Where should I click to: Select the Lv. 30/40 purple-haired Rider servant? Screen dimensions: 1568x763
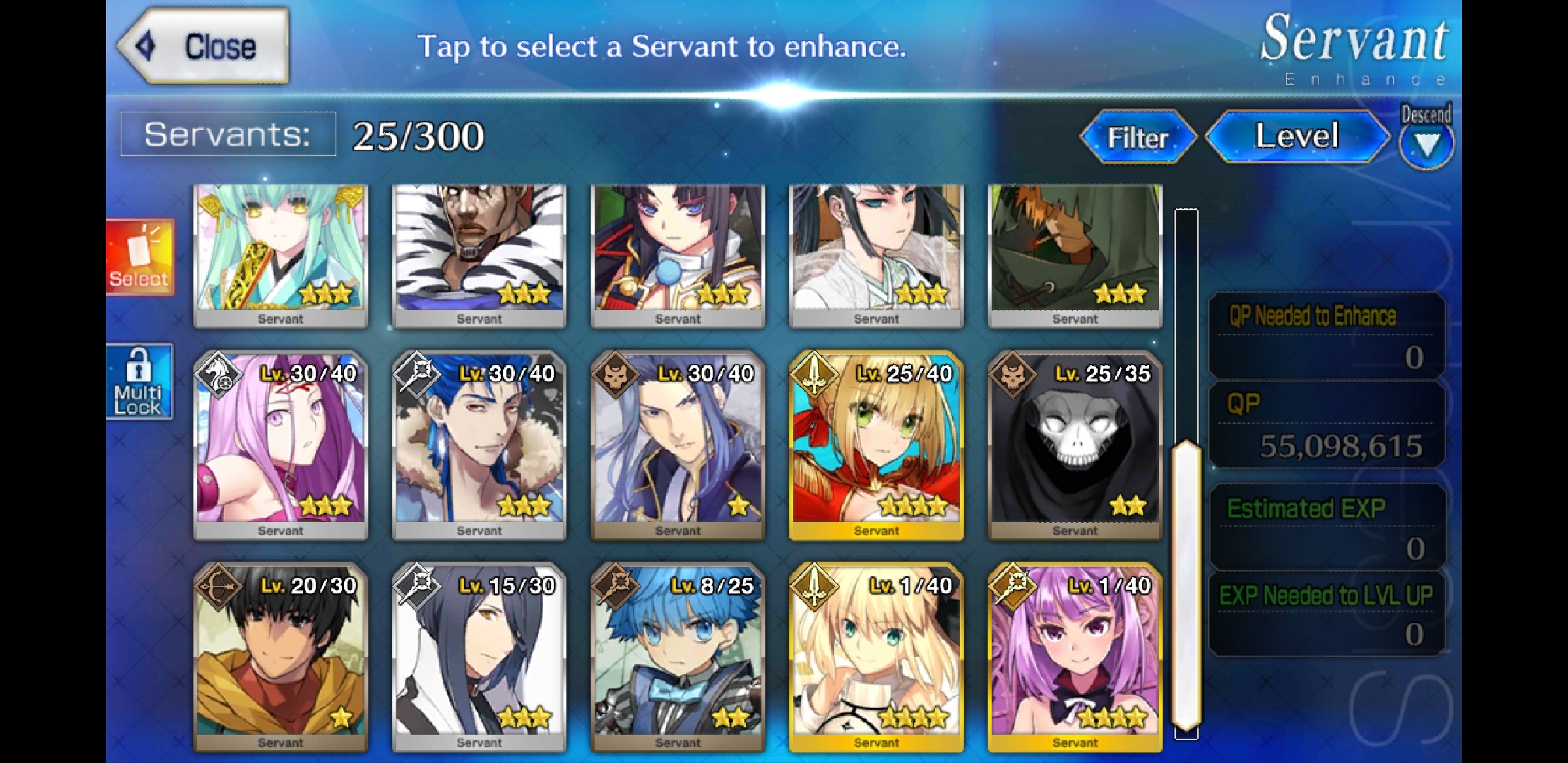click(280, 446)
